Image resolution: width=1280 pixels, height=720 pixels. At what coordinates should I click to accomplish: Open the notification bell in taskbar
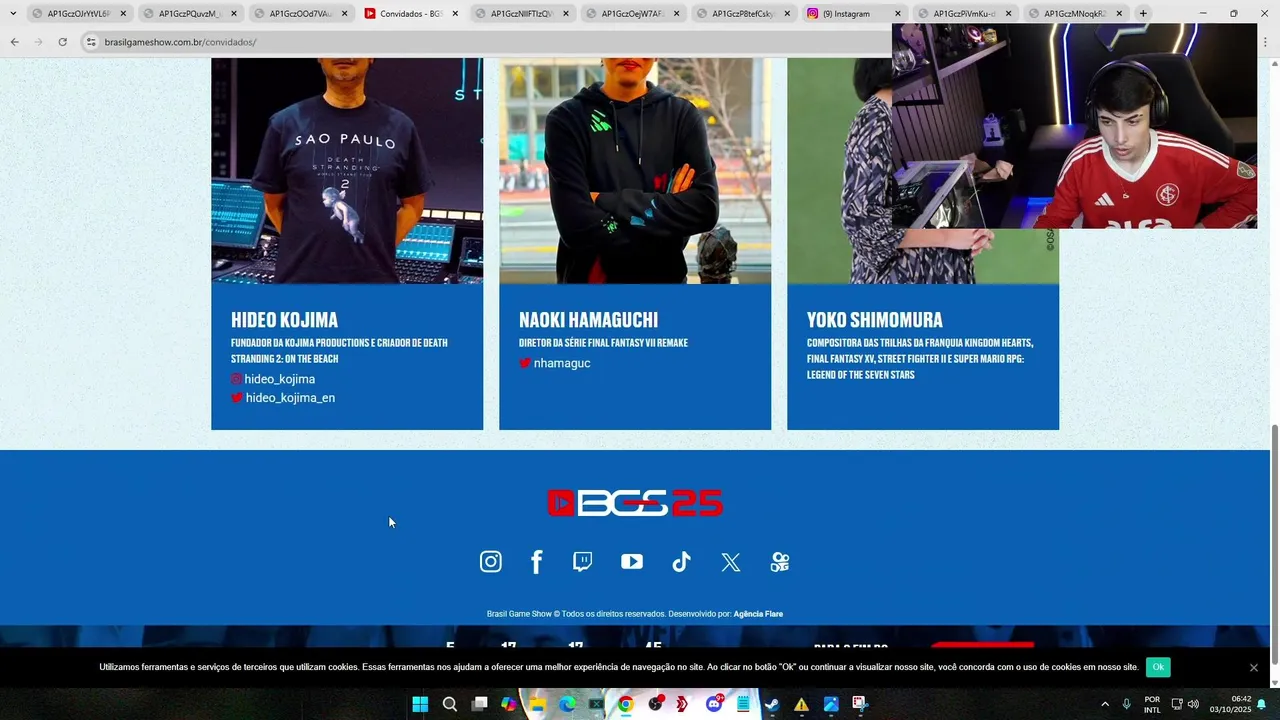(1262, 704)
